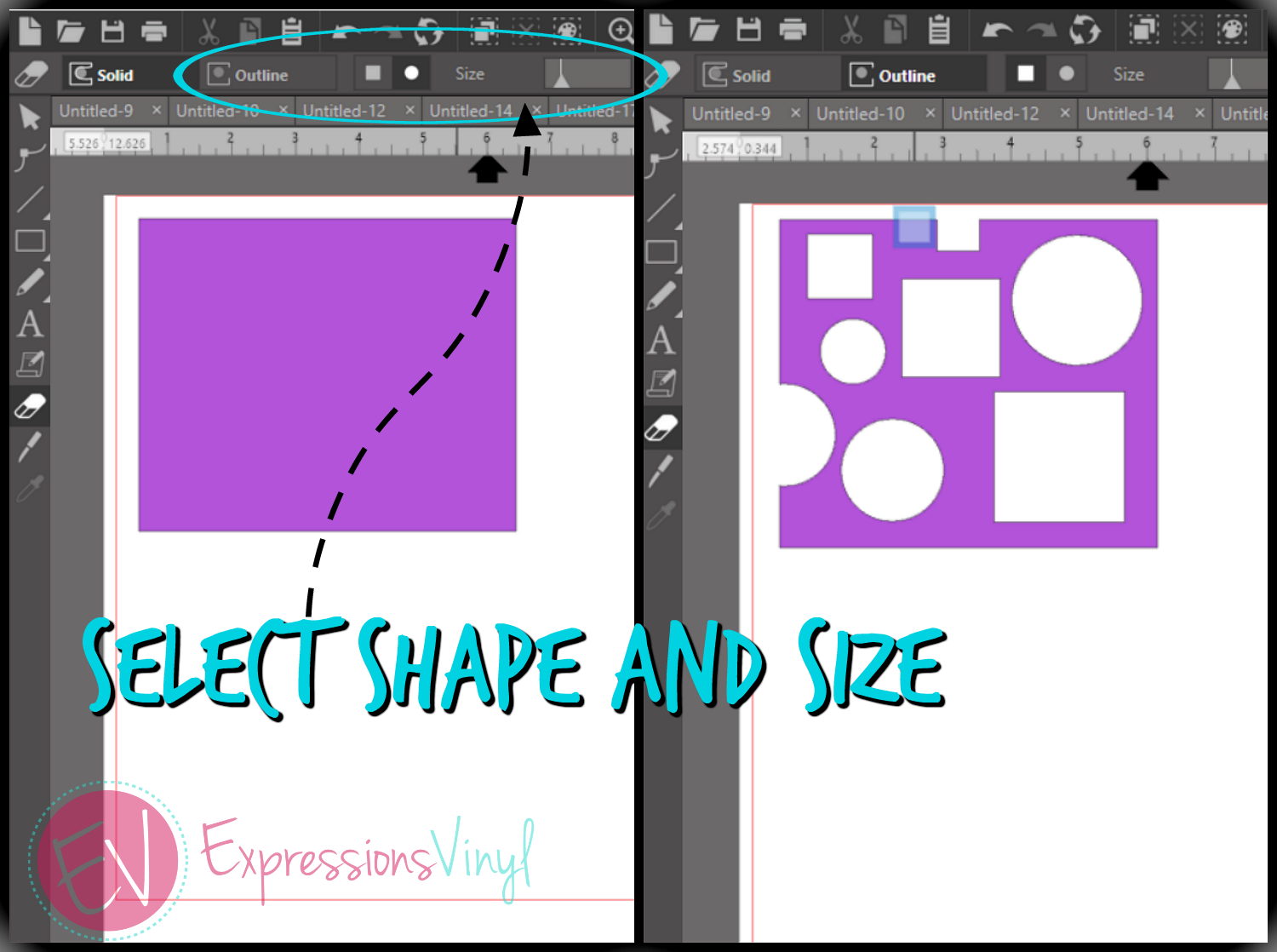This screenshot has height=952, width=1277.
Task: Activate Eraser tool in right panel sidebar
Action: (662, 427)
